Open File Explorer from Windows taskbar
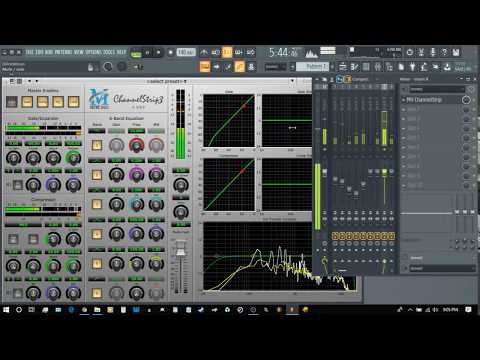The width and height of the screenshot is (480, 360). tap(97, 310)
